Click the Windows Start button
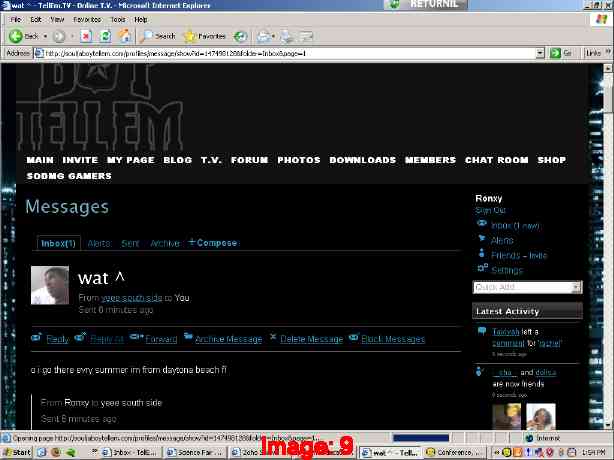614x460 pixels. 16,453
